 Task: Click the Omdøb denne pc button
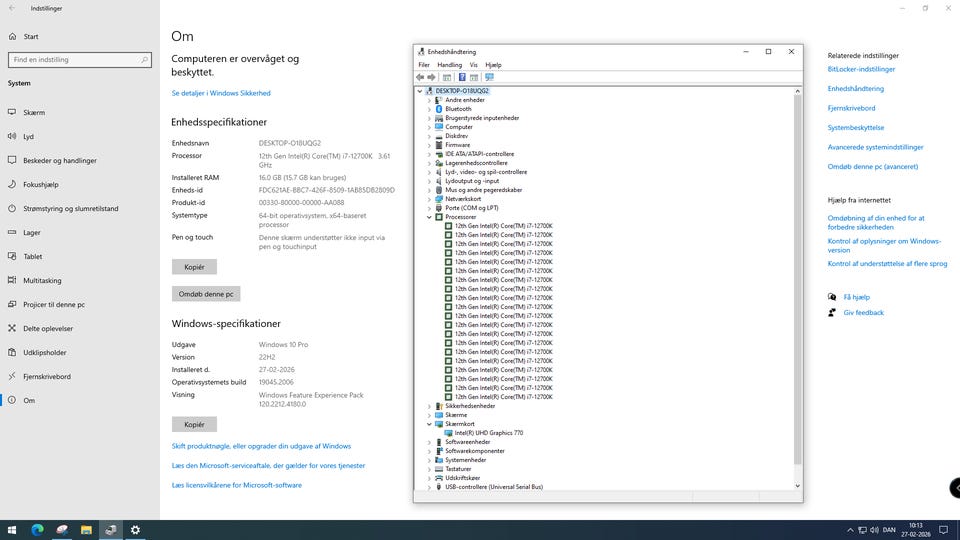click(206, 294)
